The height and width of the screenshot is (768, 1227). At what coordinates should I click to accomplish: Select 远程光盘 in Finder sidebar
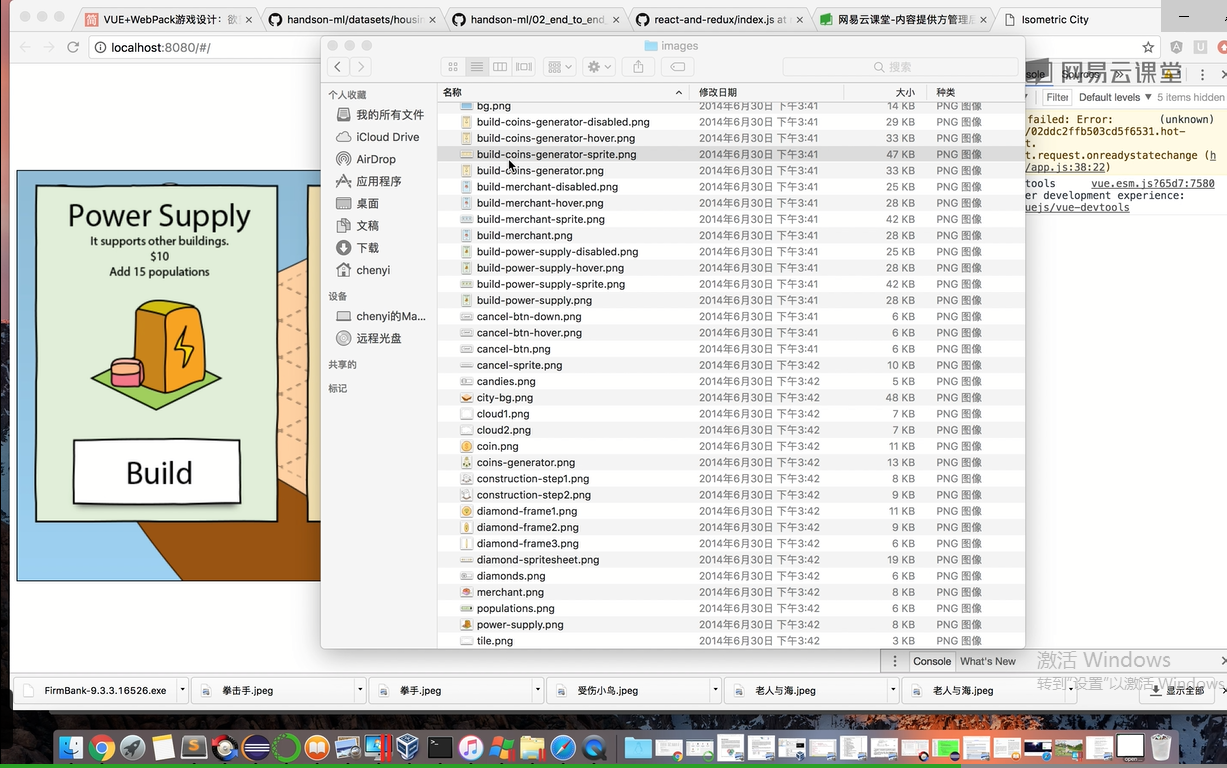click(369, 338)
